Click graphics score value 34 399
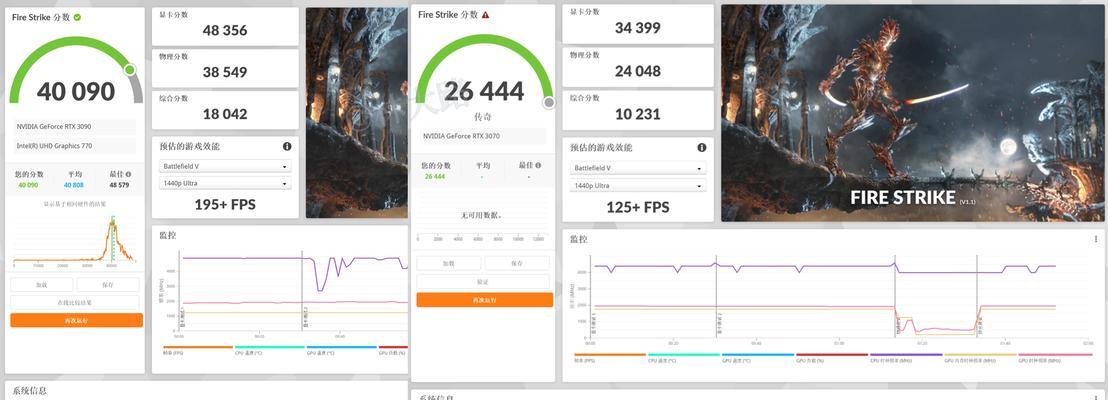This screenshot has height=400, width=1108. tap(638, 28)
